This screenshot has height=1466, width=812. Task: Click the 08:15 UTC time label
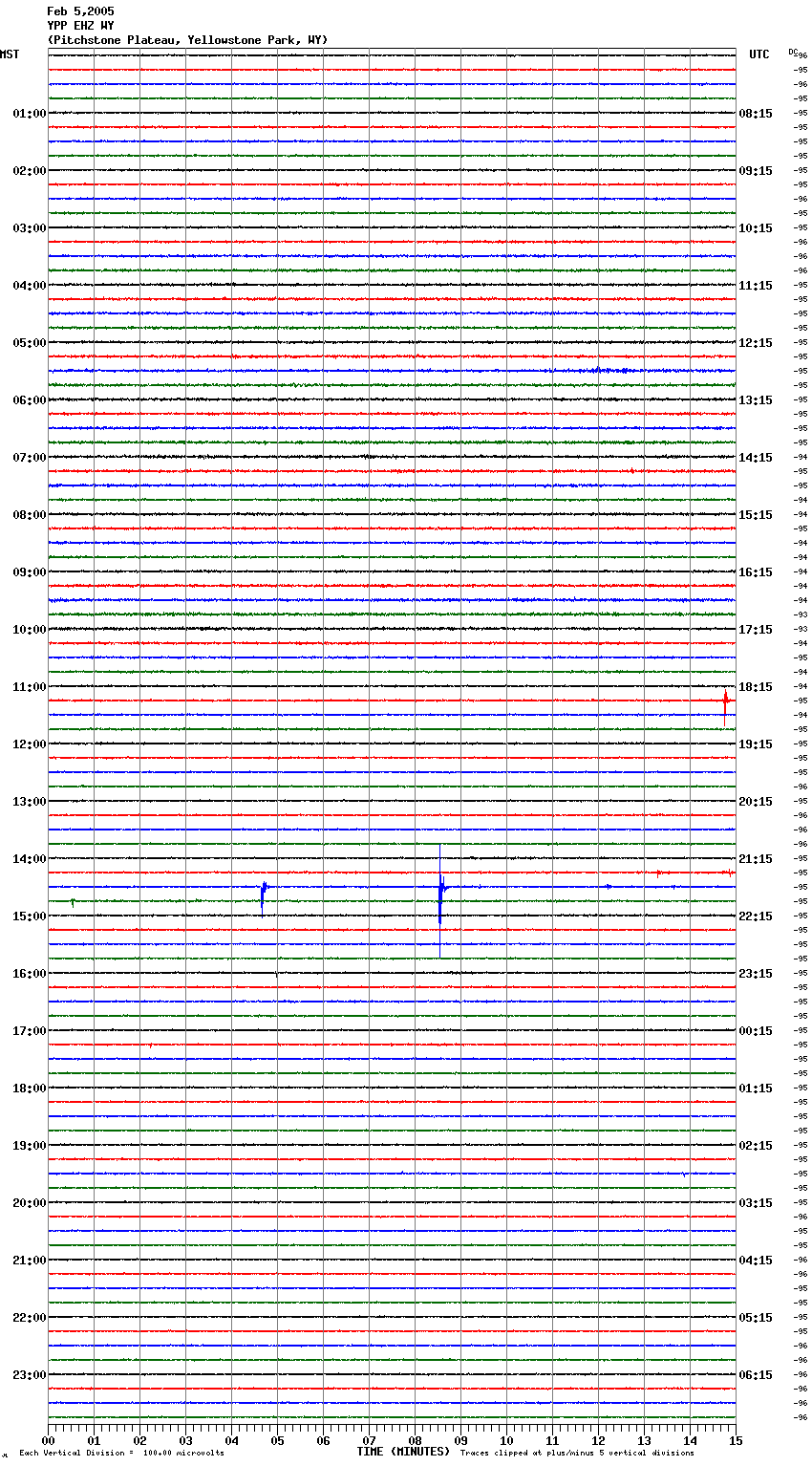(756, 114)
